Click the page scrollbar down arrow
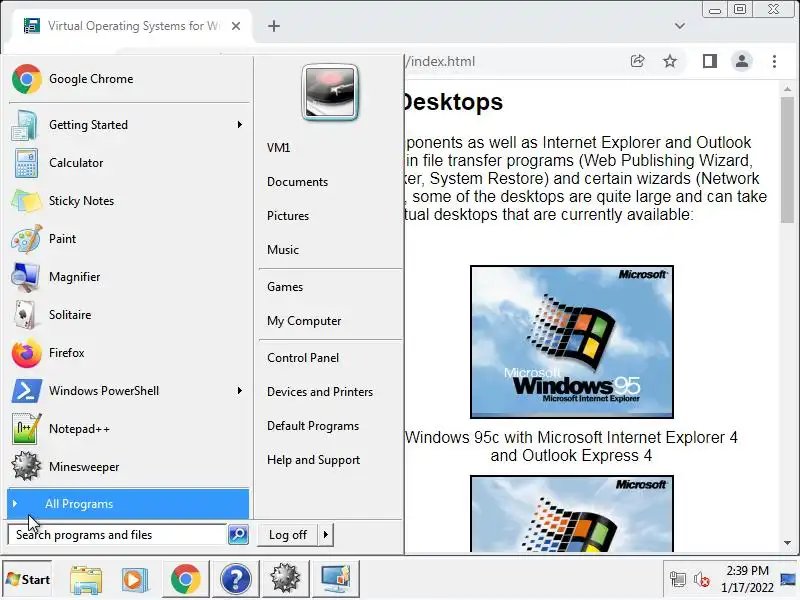 coord(788,543)
